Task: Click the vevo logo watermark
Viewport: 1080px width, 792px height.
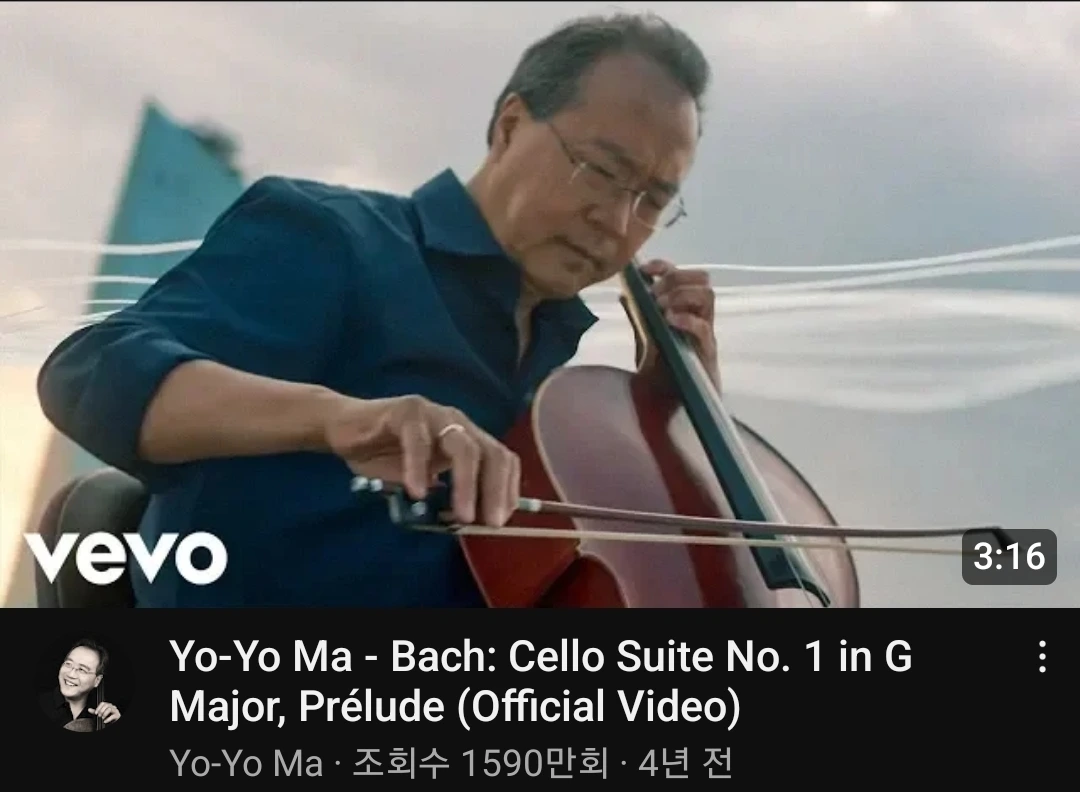Action: tap(125, 556)
